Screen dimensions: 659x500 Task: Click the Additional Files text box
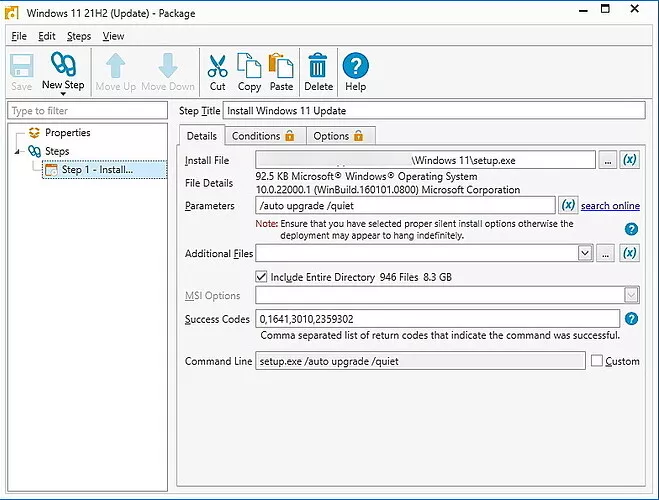(x=417, y=253)
